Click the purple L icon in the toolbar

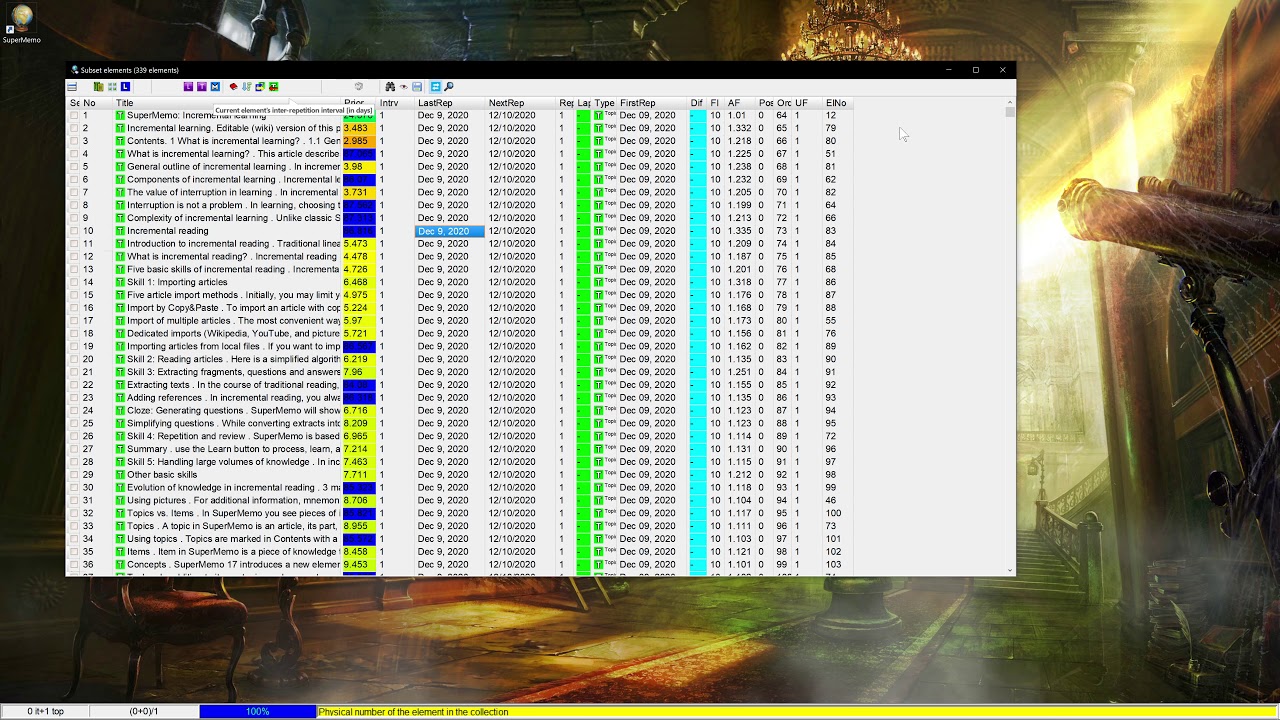[188, 87]
